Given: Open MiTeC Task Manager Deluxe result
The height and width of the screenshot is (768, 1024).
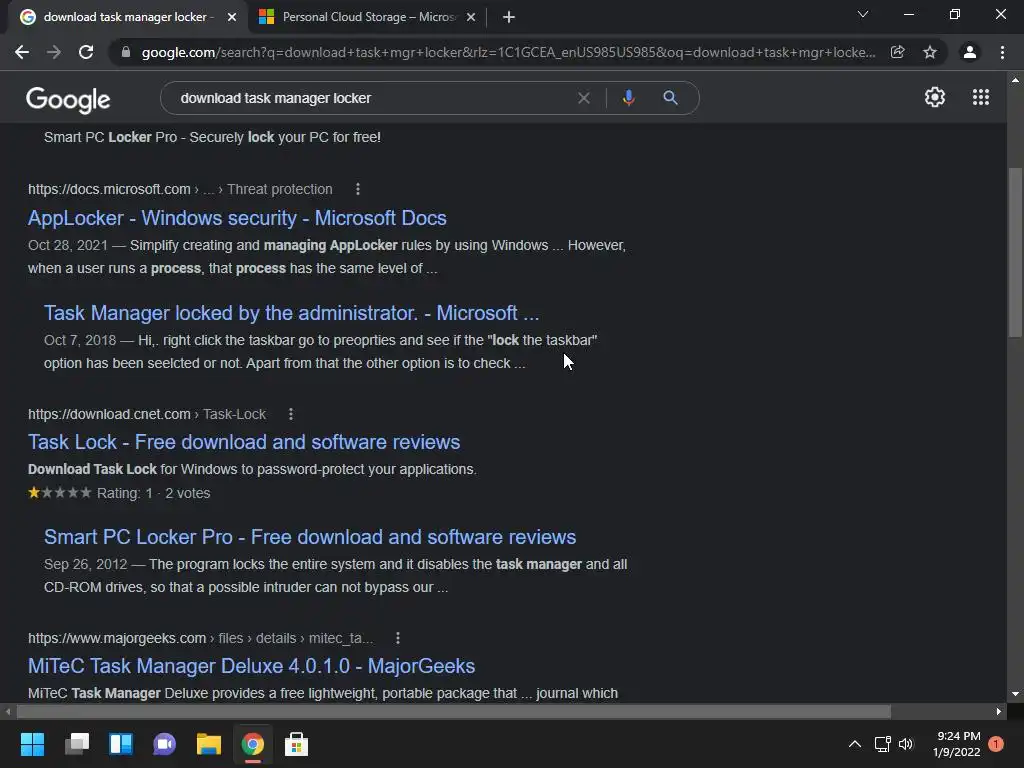Looking at the screenshot, I should point(251,666).
